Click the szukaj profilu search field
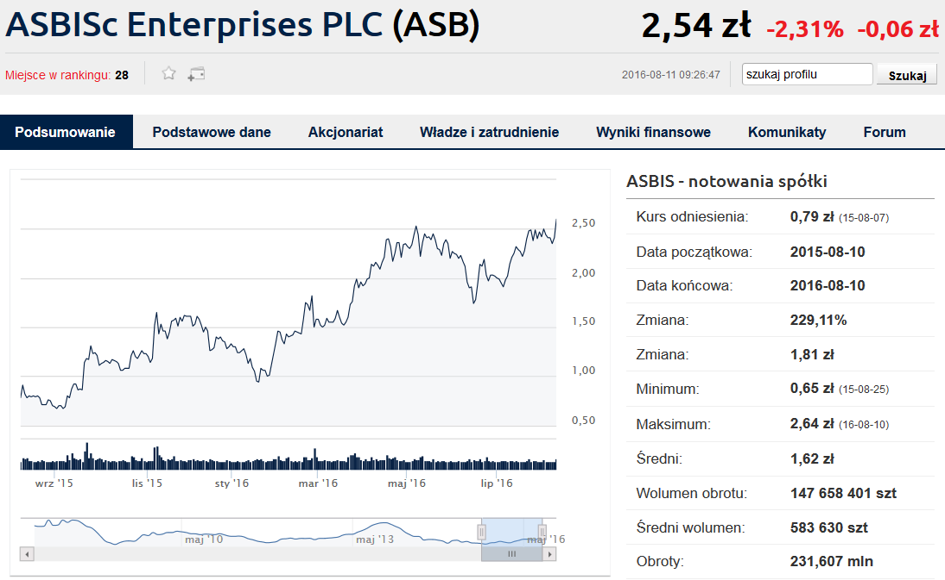 pos(807,74)
